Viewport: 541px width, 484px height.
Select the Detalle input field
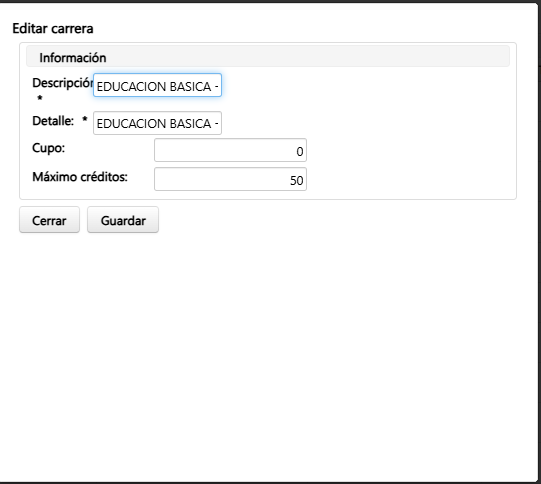(x=157, y=123)
